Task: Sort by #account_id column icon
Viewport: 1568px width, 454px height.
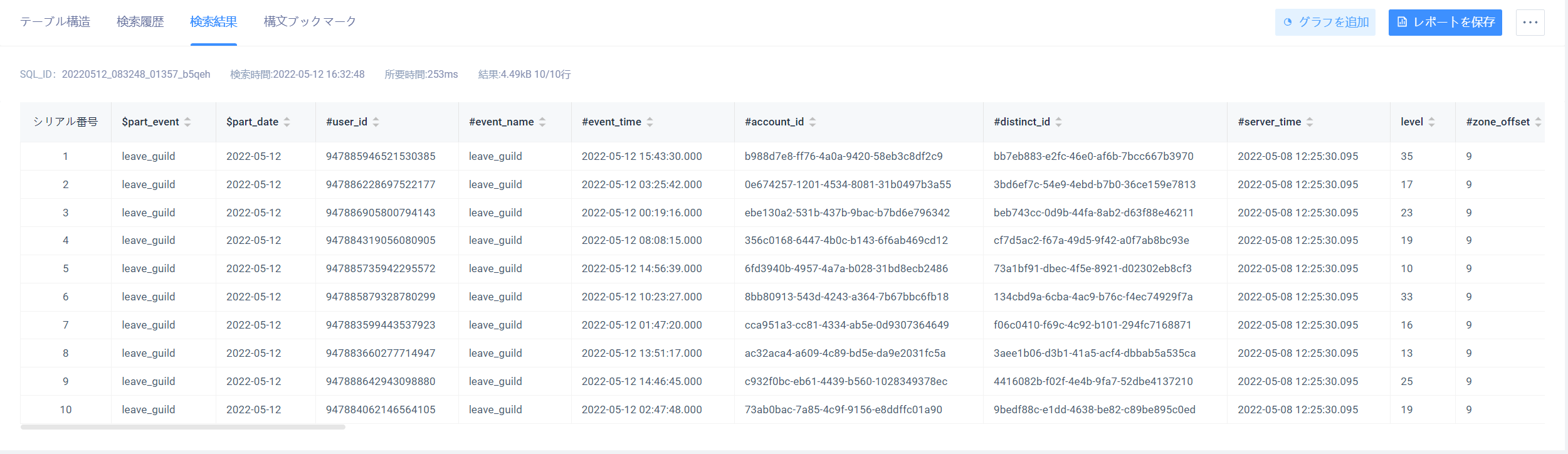Action: [x=813, y=122]
